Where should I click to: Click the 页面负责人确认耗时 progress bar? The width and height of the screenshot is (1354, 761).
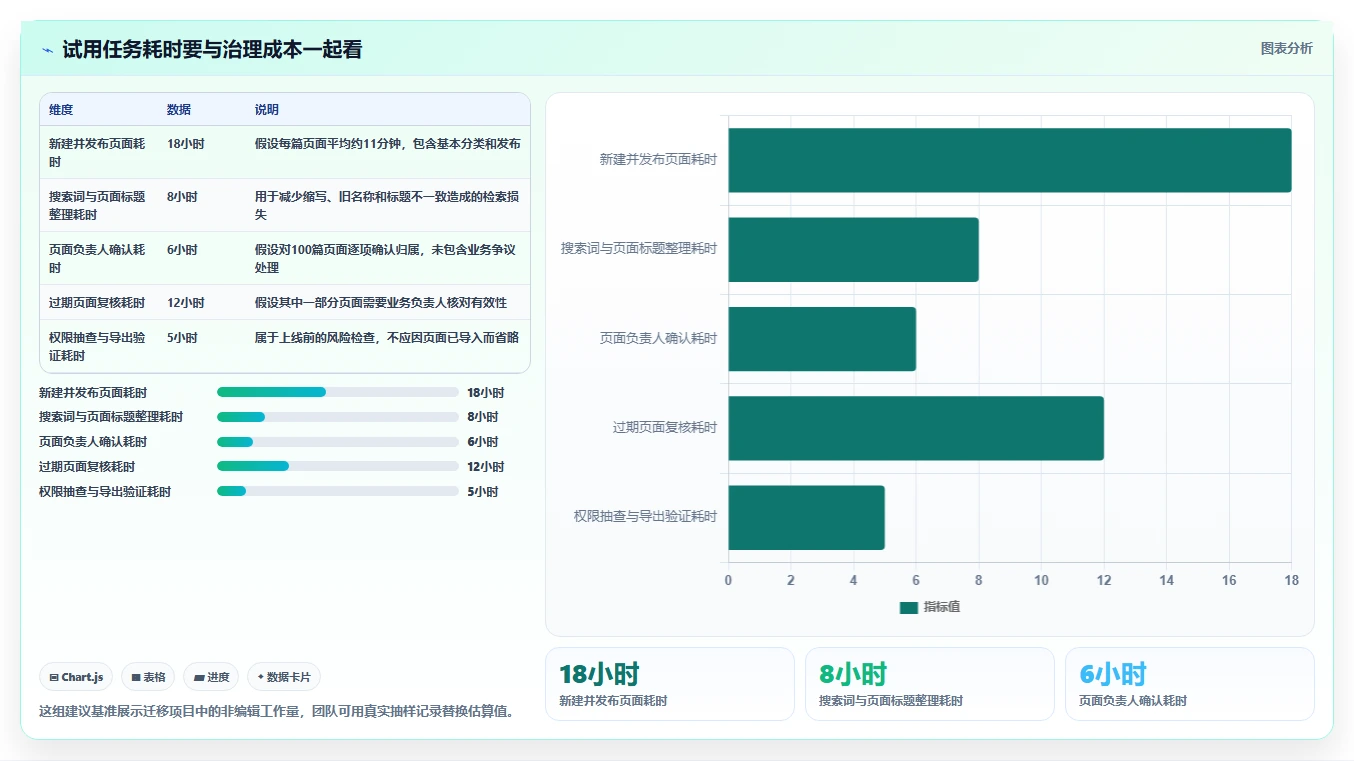pos(337,442)
